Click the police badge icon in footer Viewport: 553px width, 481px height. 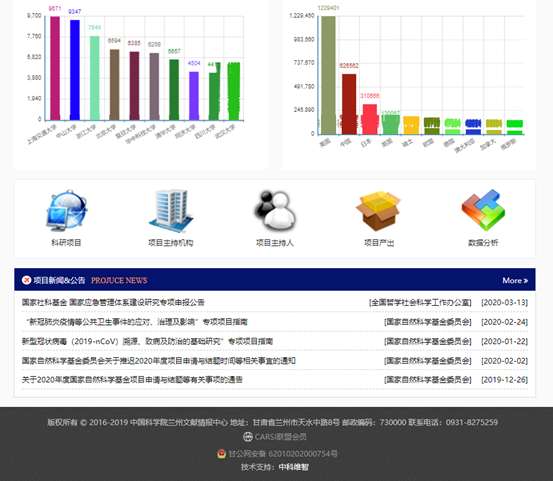click(x=221, y=453)
